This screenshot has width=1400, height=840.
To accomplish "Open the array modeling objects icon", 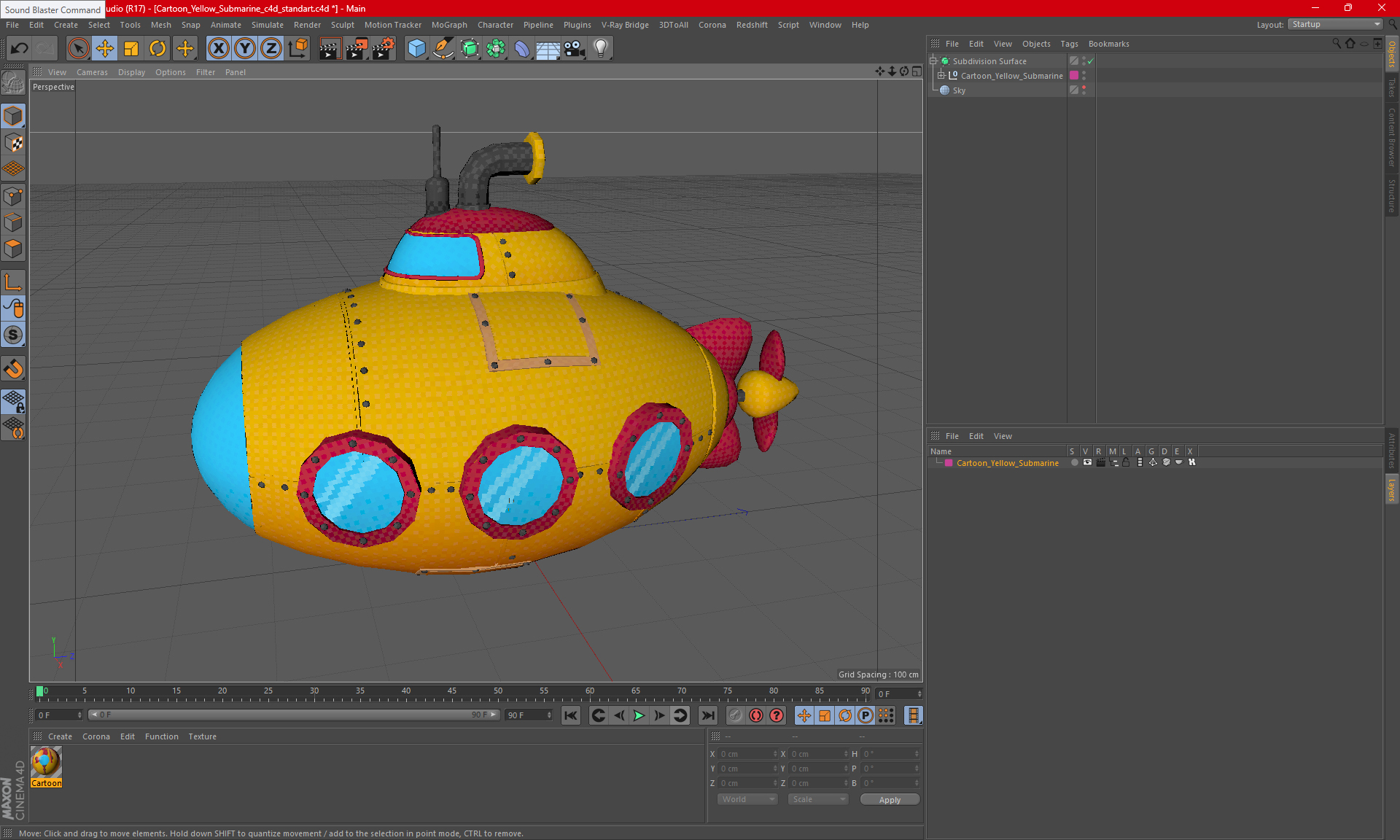I will [496, 49].
